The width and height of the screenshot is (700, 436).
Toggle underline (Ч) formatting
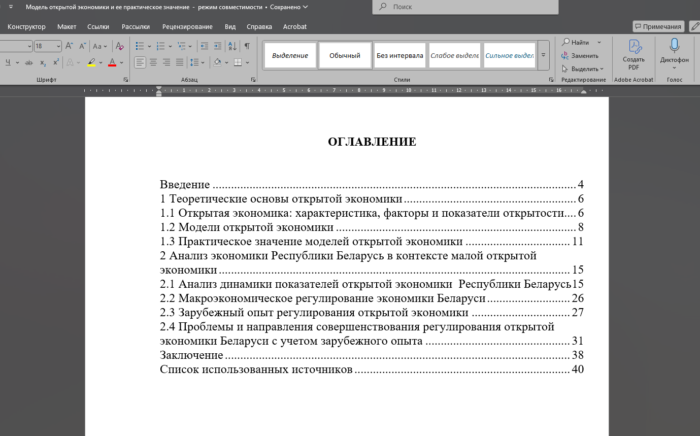(8, 62)
